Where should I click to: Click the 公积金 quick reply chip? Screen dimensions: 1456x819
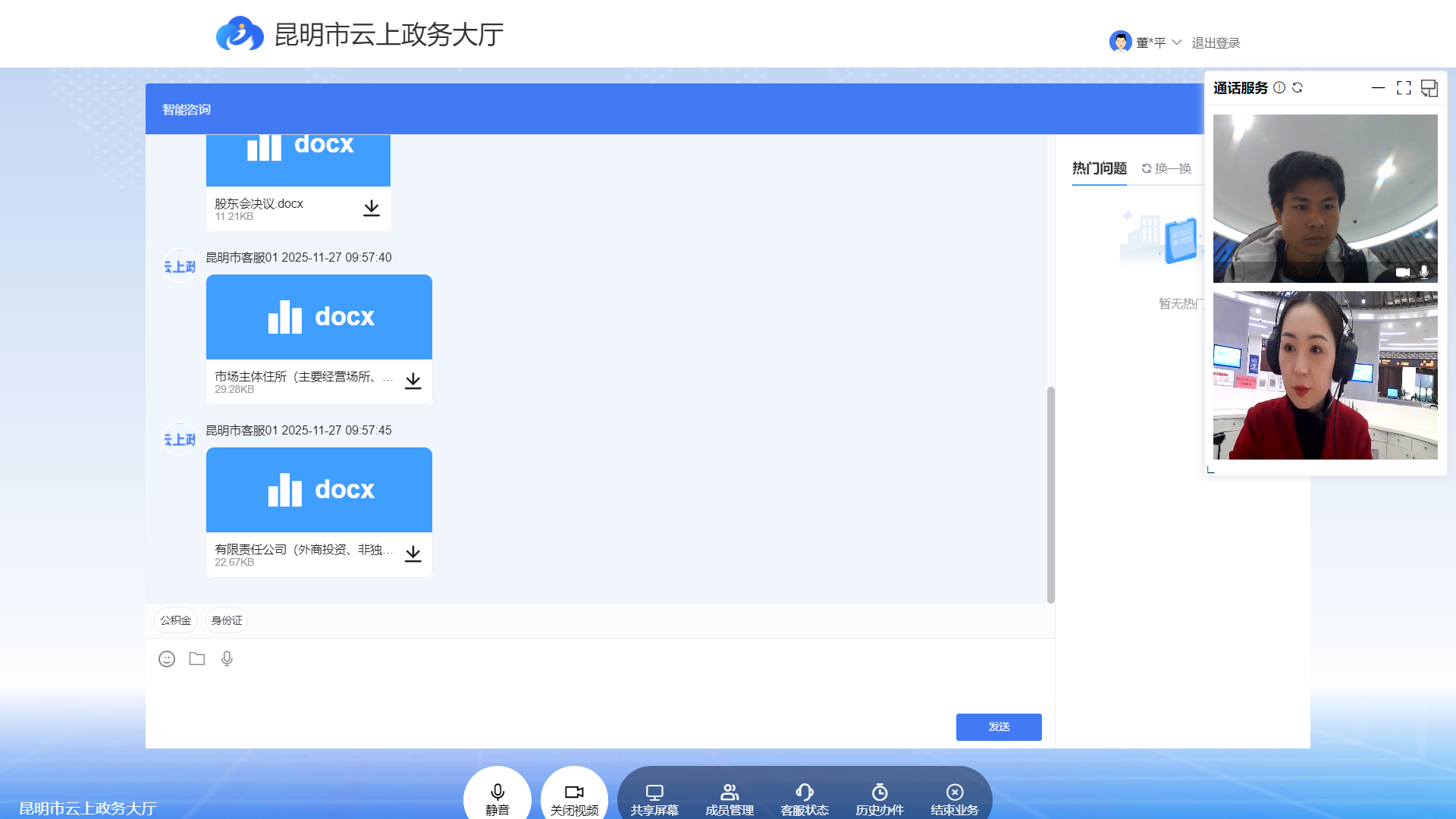coord(175,620)
